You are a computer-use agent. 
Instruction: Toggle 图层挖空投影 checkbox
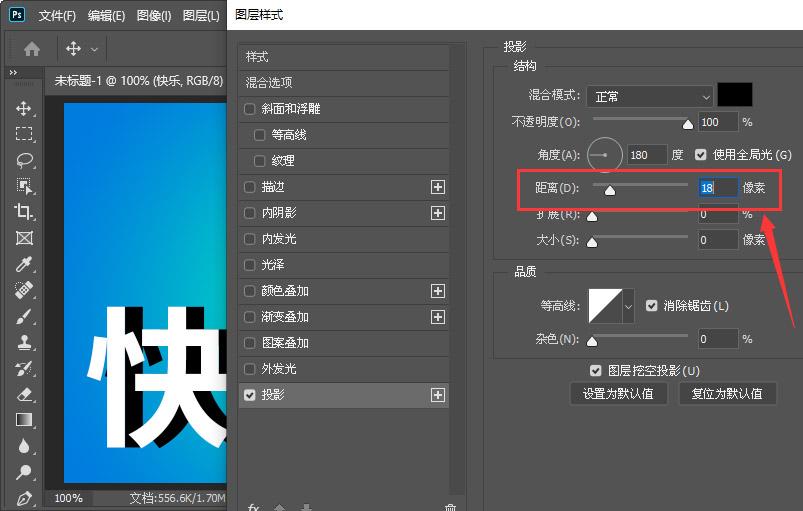pyautogui.click(x=596, y=370)
